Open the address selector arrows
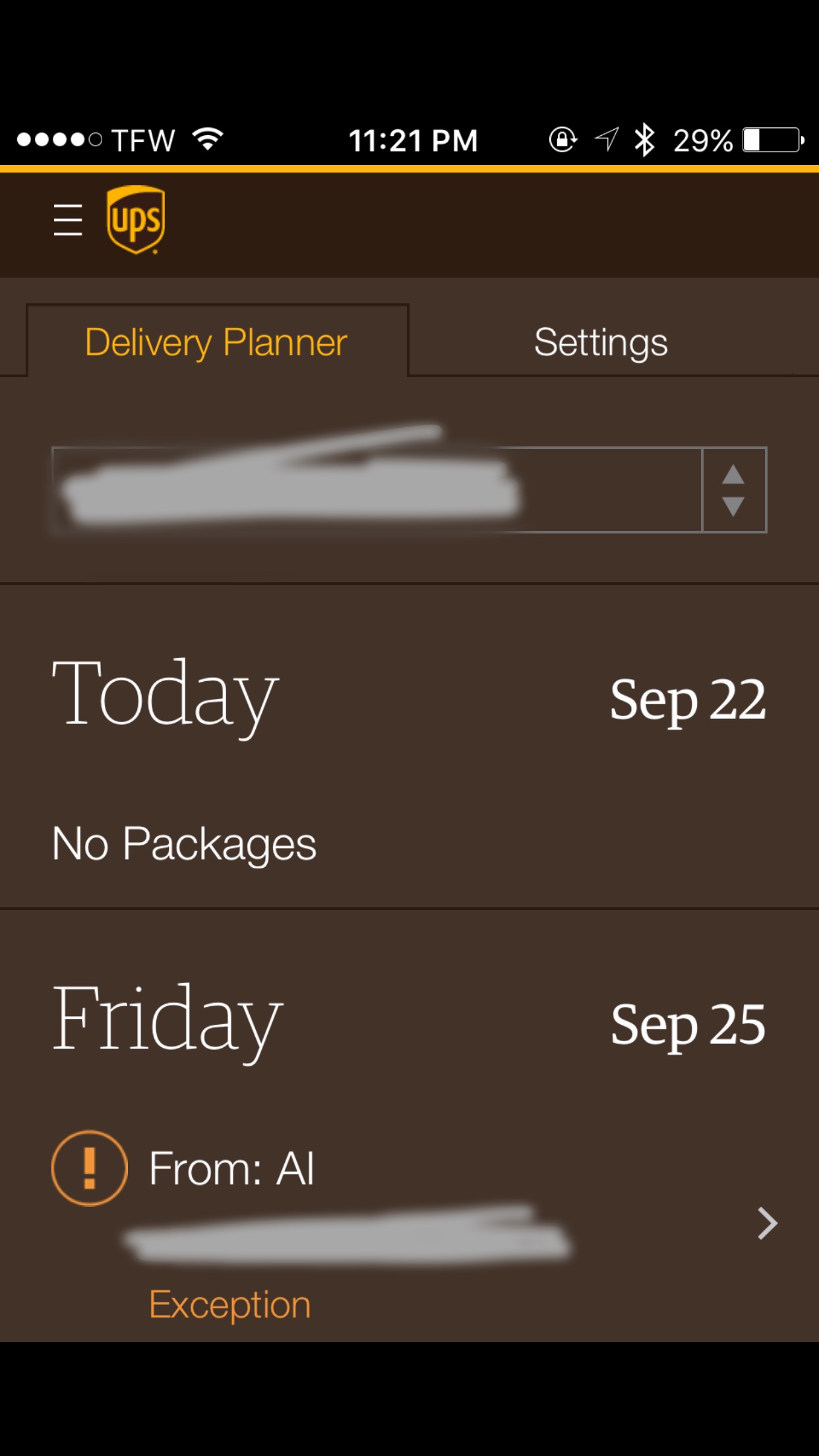Image resolution: width=819 pixels, height=1456 pixels. [x=733, y=490]
